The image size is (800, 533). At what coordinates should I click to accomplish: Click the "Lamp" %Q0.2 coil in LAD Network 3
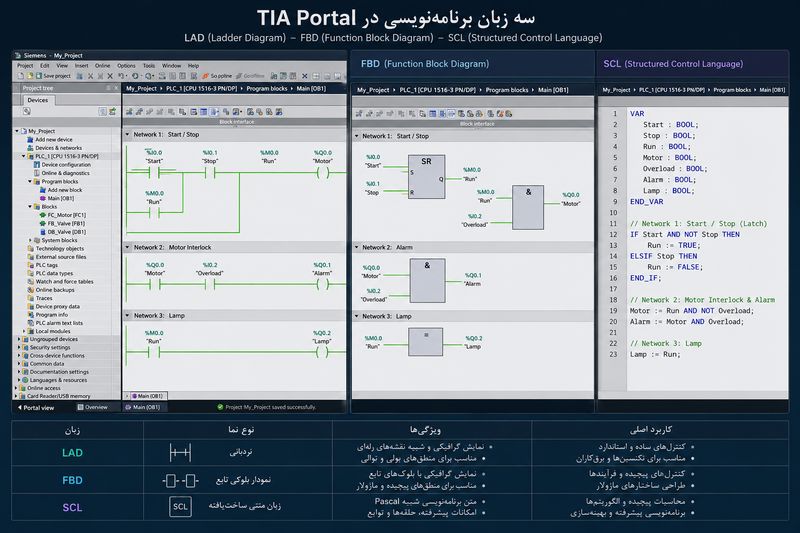[322, 352]
